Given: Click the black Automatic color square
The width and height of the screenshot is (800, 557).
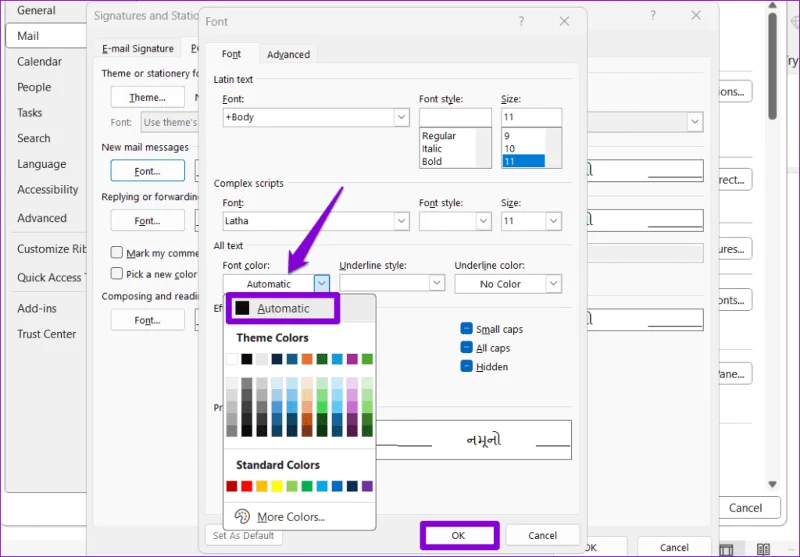Looking at the screenshot, I should pos(242,308).
